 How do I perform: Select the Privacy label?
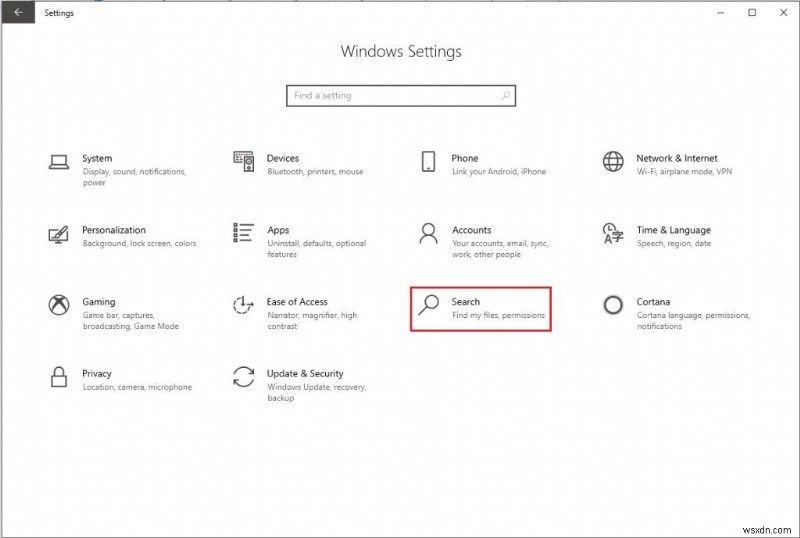pos(96,374)
